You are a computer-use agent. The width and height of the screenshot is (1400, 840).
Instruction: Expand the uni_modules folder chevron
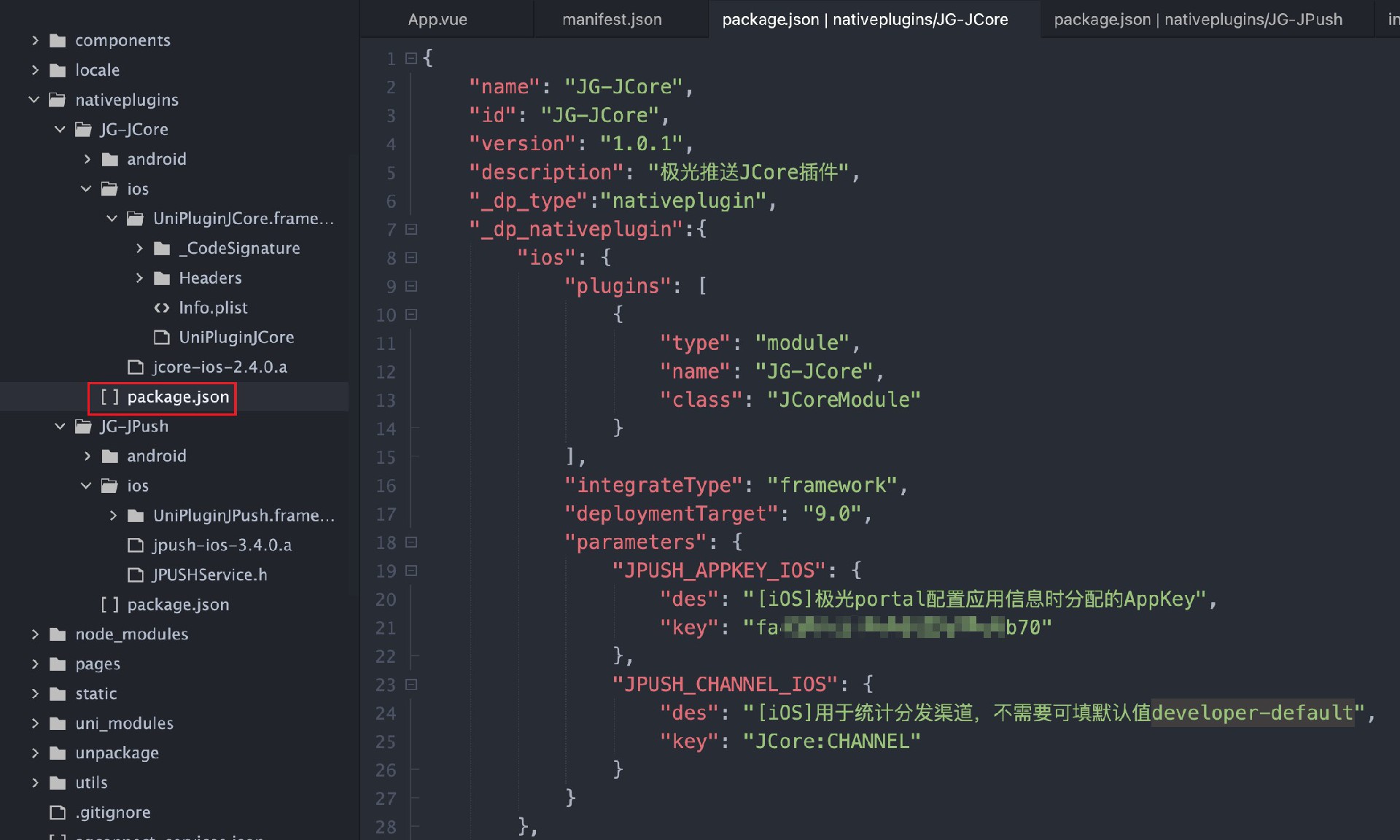pos(35,723)
